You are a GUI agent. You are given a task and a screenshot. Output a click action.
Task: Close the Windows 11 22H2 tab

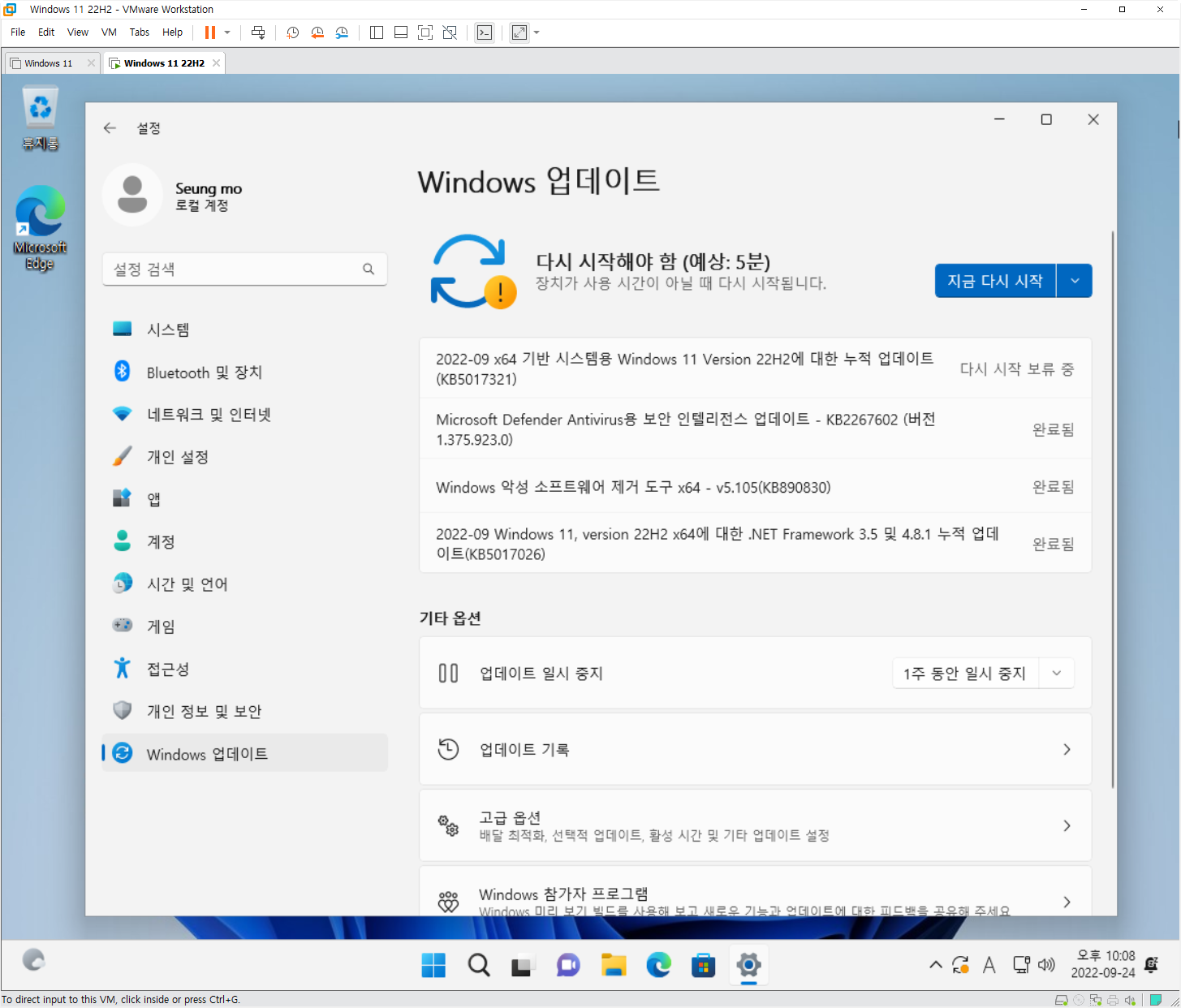tap(216, 63)
